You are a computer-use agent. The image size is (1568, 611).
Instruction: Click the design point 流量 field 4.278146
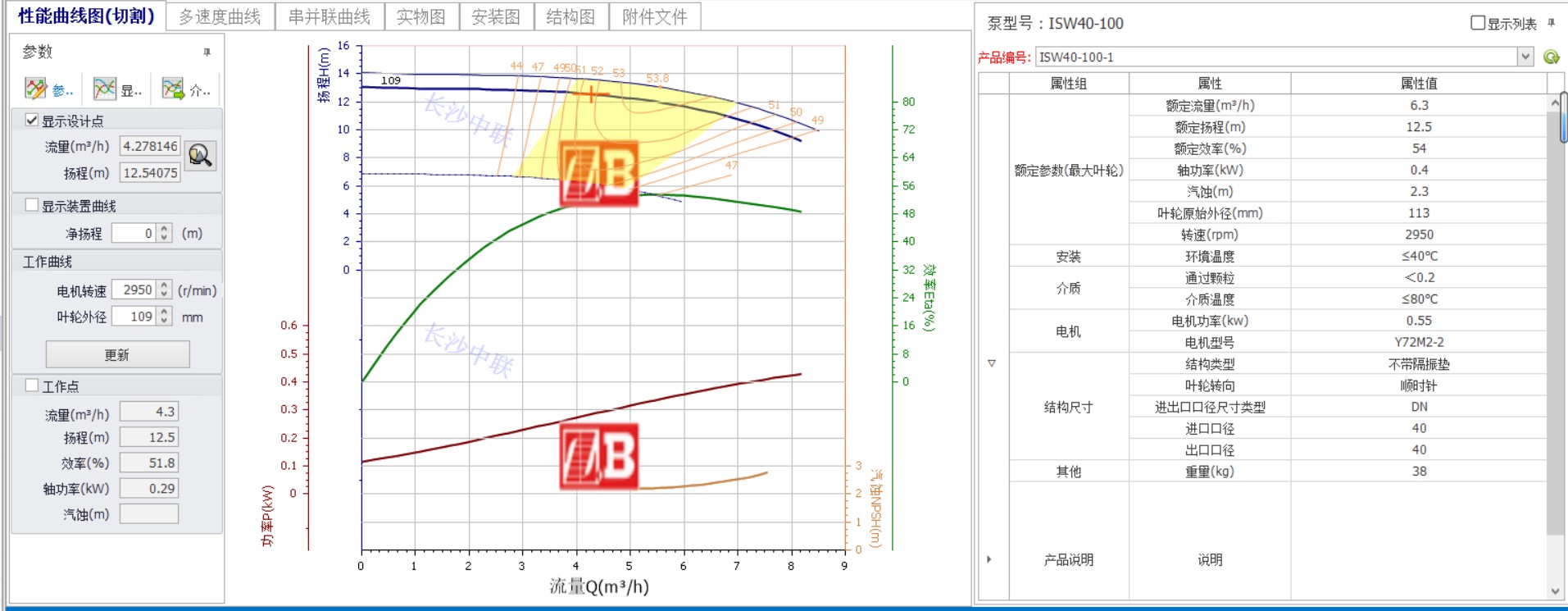pos(150,146)
